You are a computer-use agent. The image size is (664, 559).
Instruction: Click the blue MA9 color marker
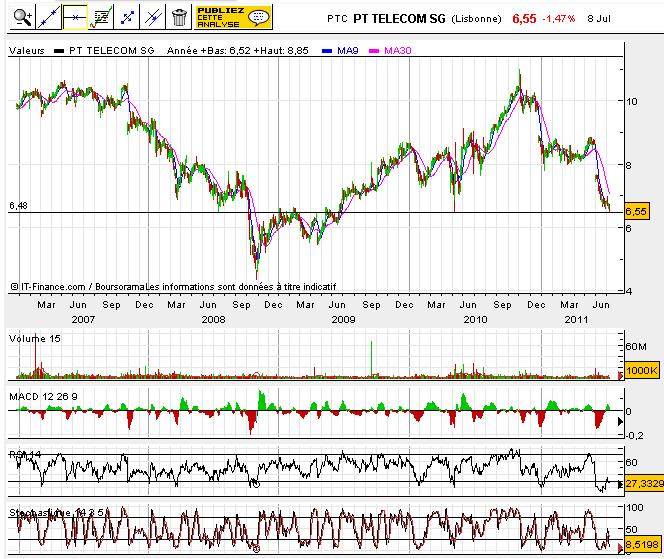click(x=327, y=51)
